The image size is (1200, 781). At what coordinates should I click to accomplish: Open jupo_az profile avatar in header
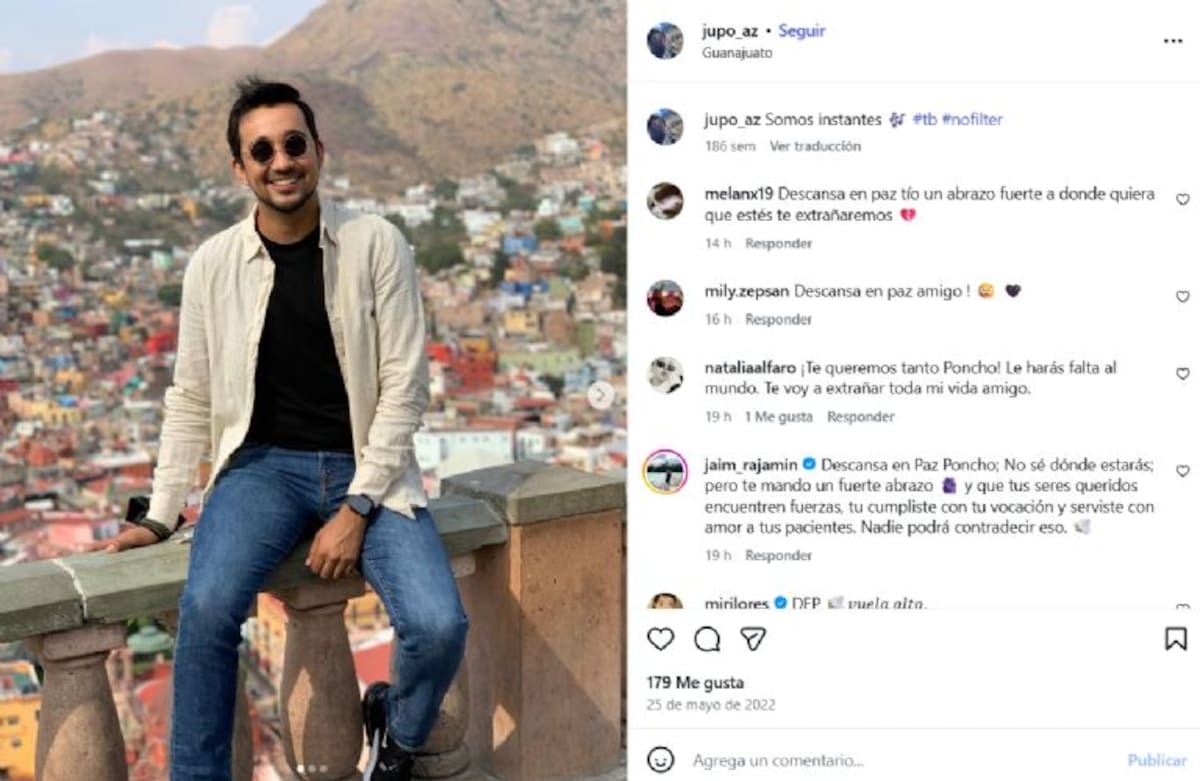point(665,41)
